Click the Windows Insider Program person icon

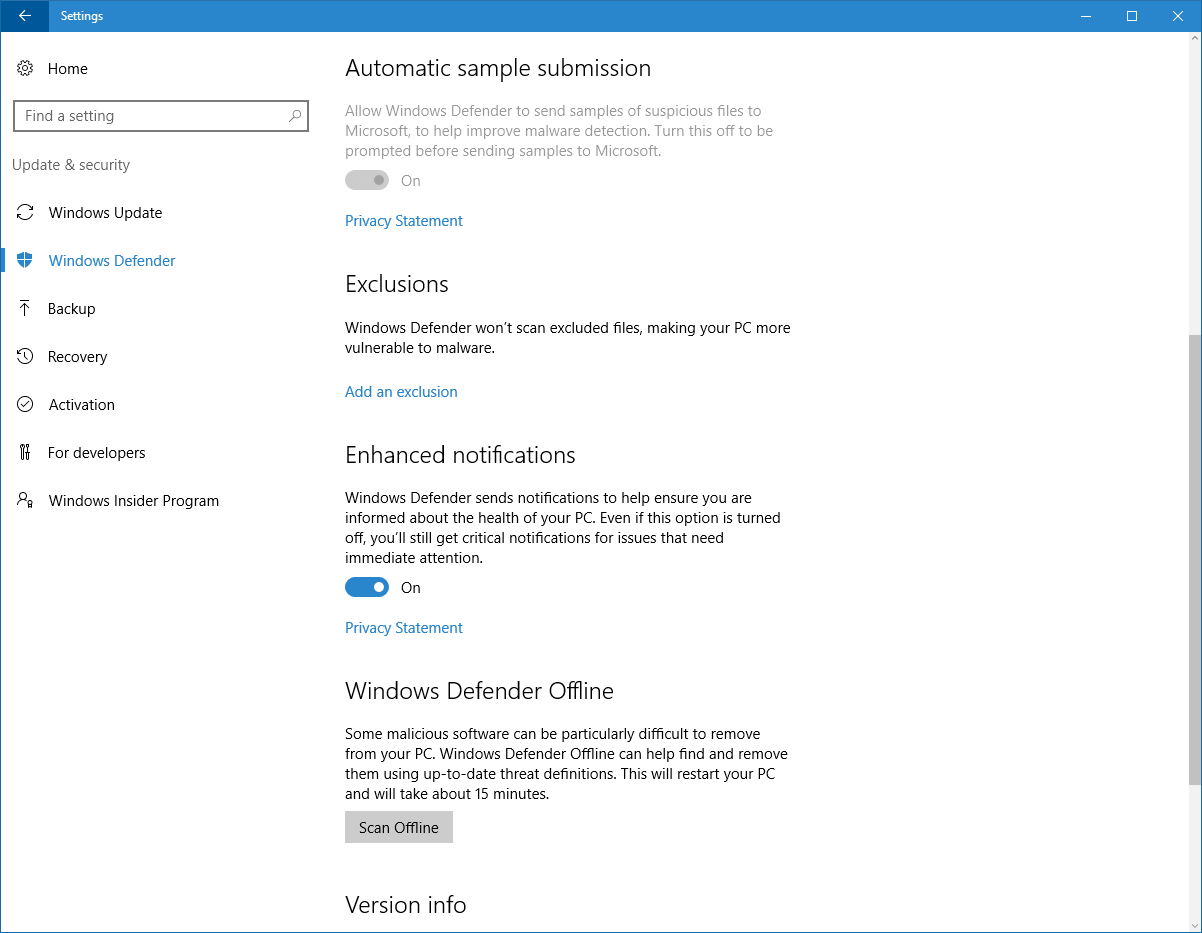[25, 500]
